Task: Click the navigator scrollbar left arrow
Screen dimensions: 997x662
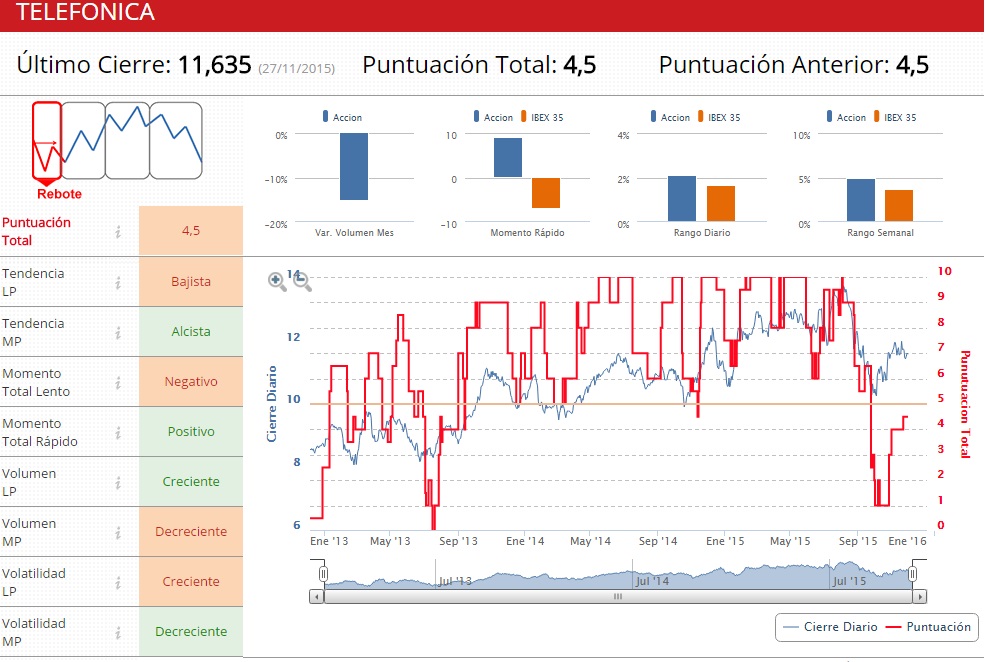Action: tap(317, 596)
